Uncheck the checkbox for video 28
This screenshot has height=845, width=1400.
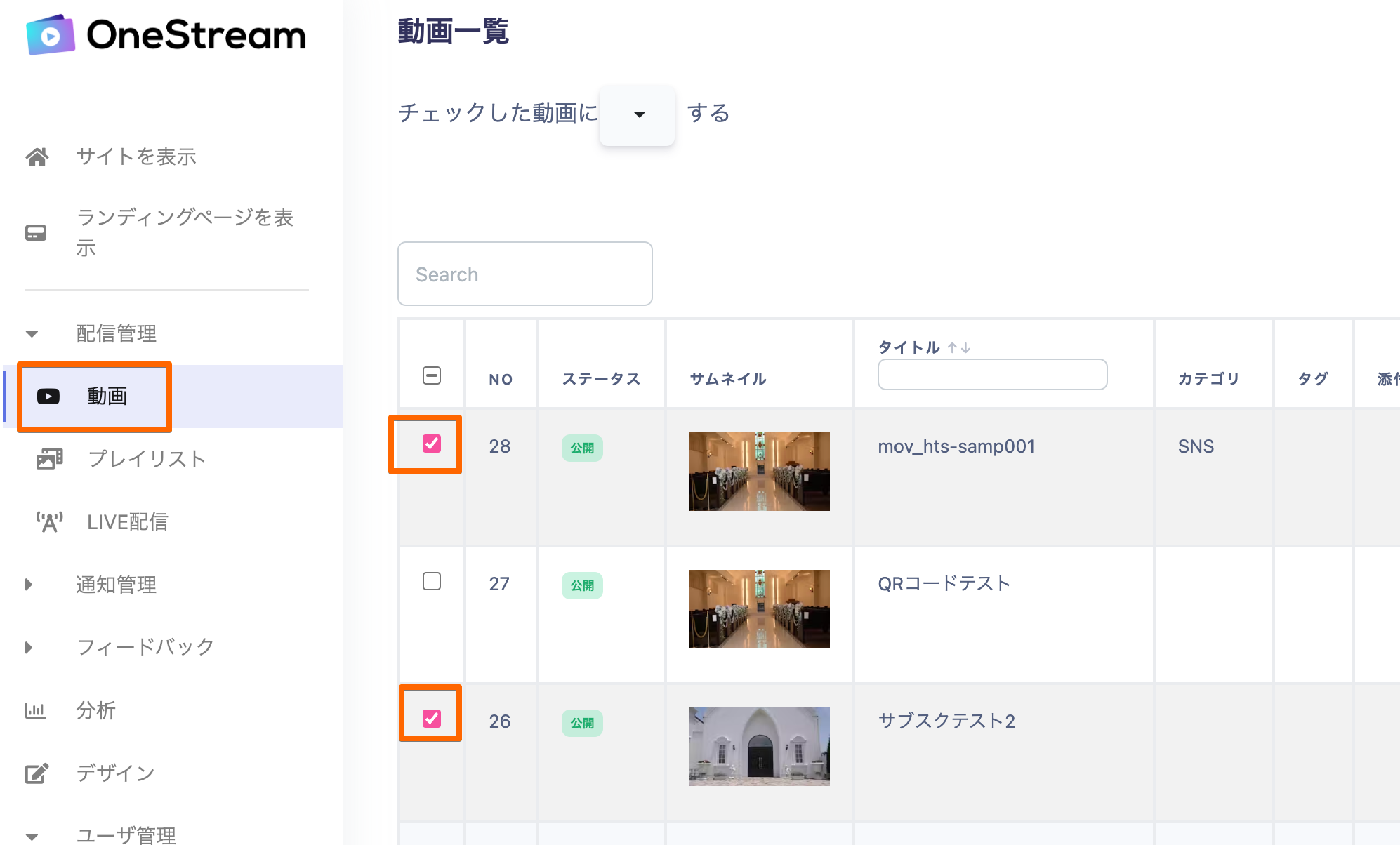[432, 444]
